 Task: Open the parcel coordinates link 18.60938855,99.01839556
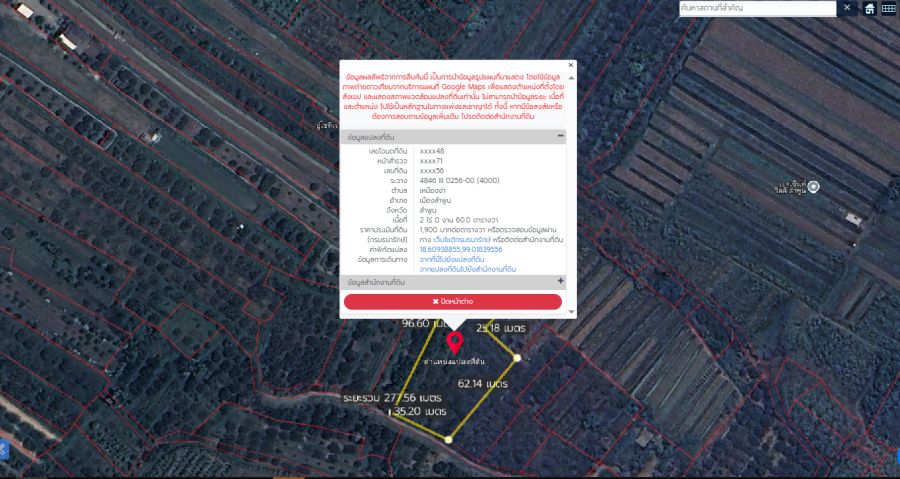461,249
